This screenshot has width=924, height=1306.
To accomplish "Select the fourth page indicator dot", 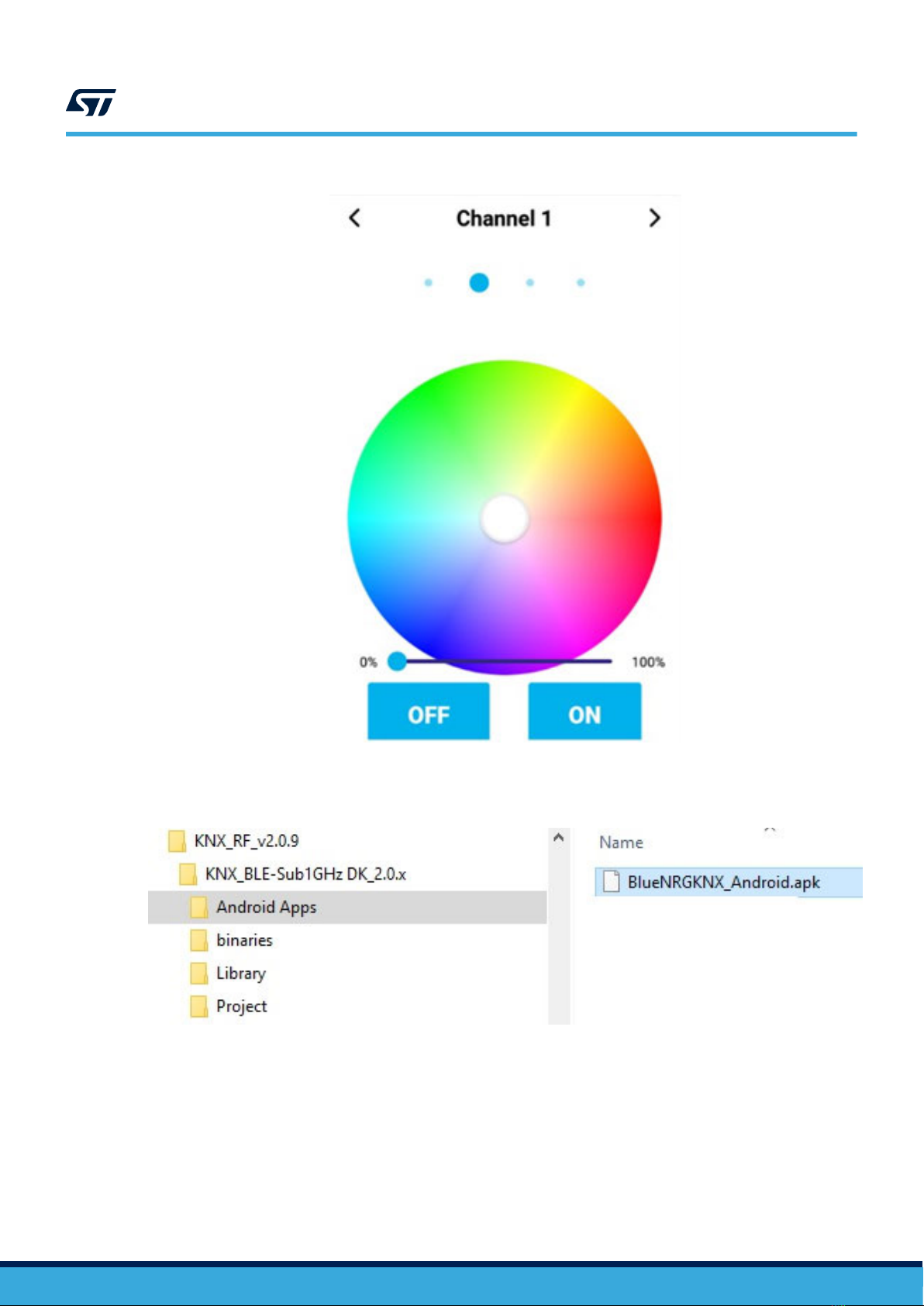I will (x=581, y=283).
